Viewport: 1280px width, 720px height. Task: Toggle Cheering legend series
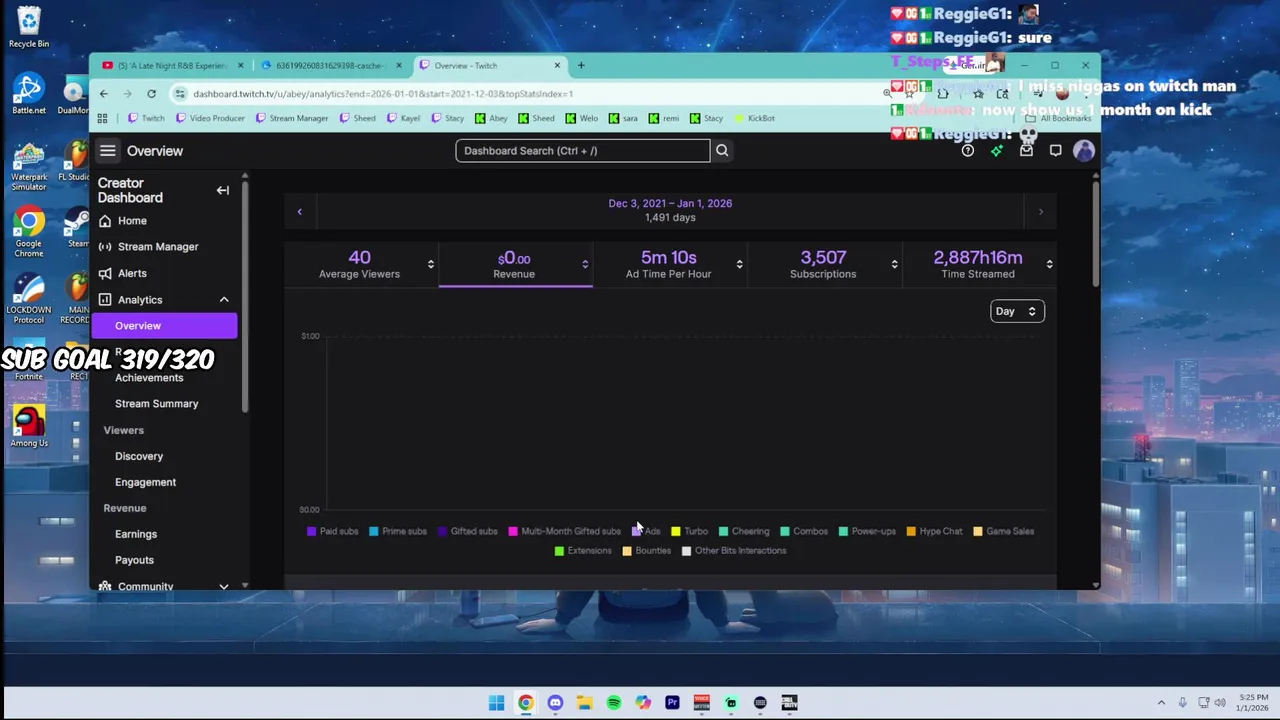(x=744, y=531)
